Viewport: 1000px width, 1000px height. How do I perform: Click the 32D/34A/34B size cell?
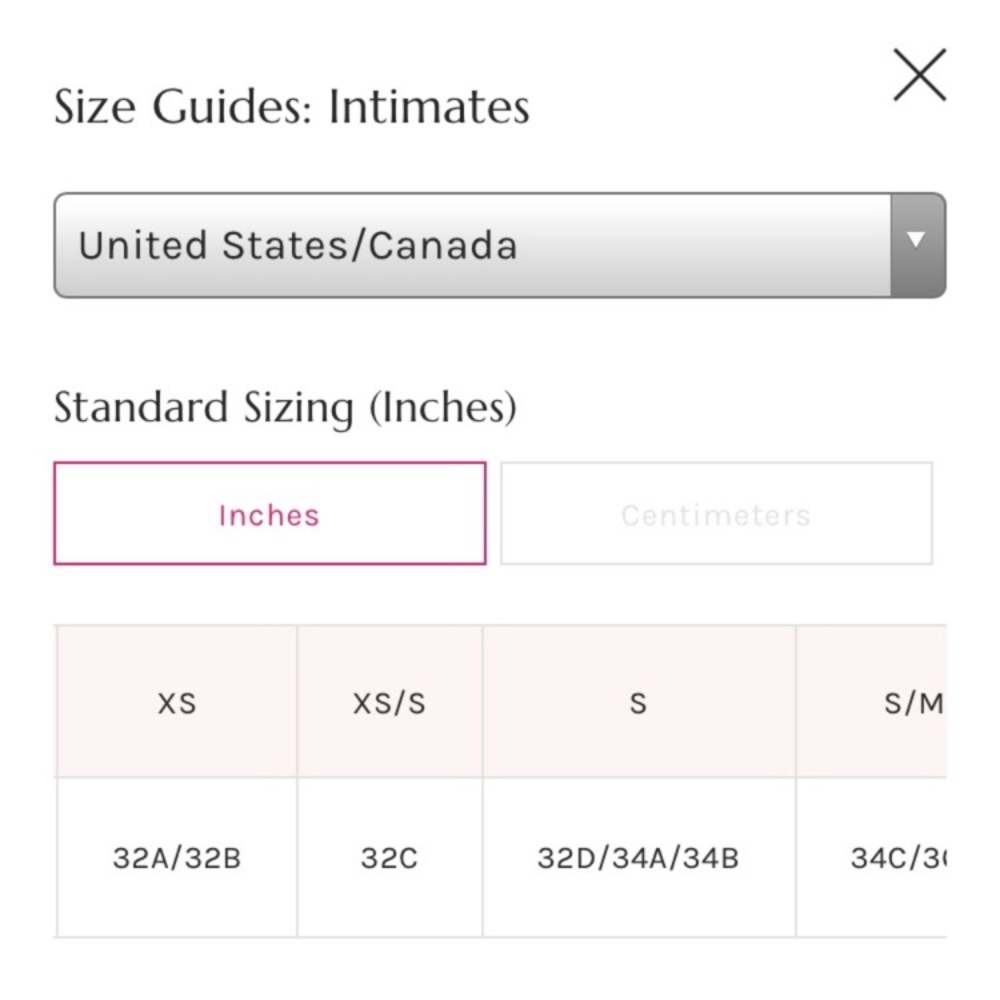click(638, 858)
